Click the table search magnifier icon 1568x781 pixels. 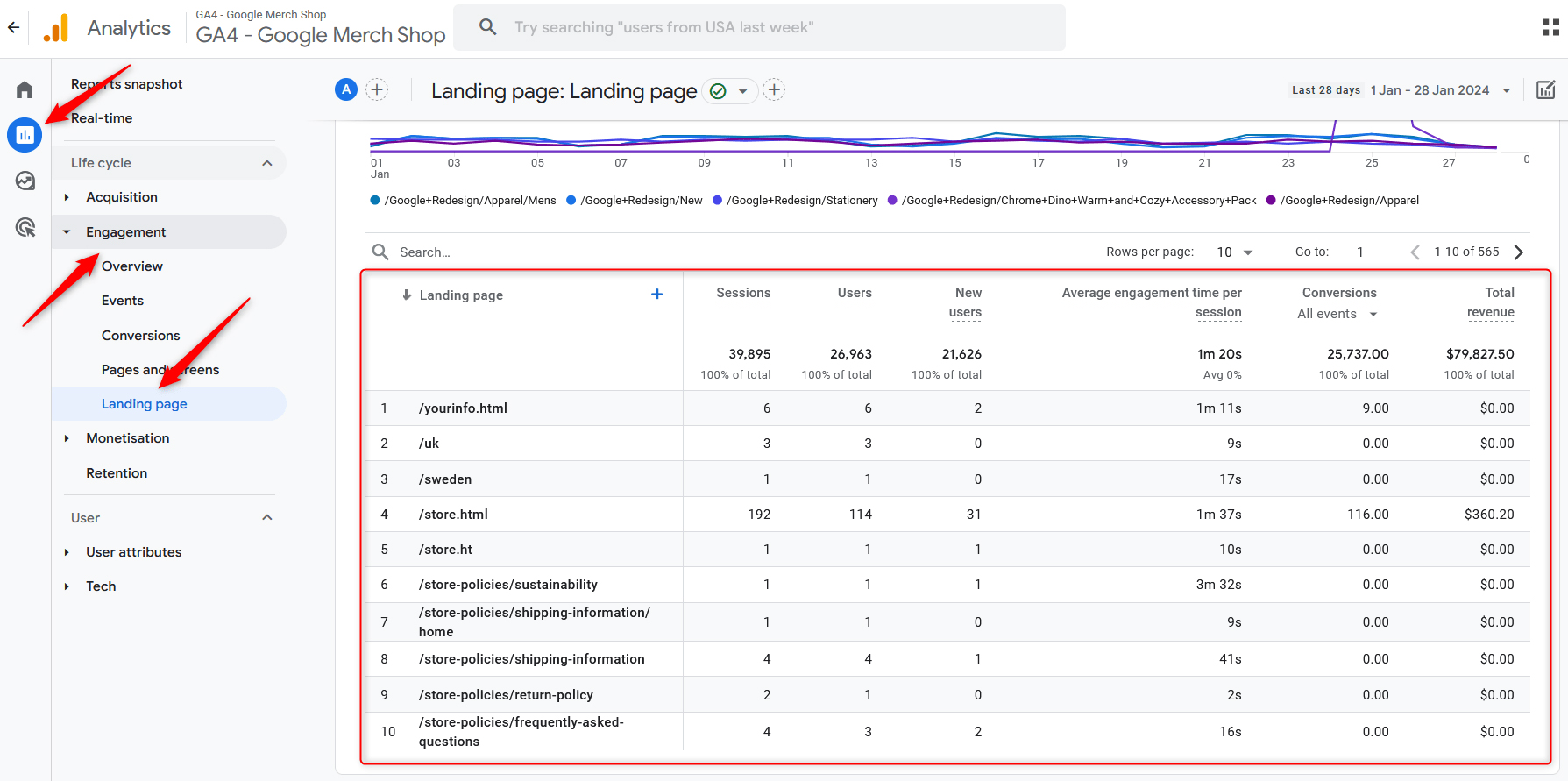[380, 252]
